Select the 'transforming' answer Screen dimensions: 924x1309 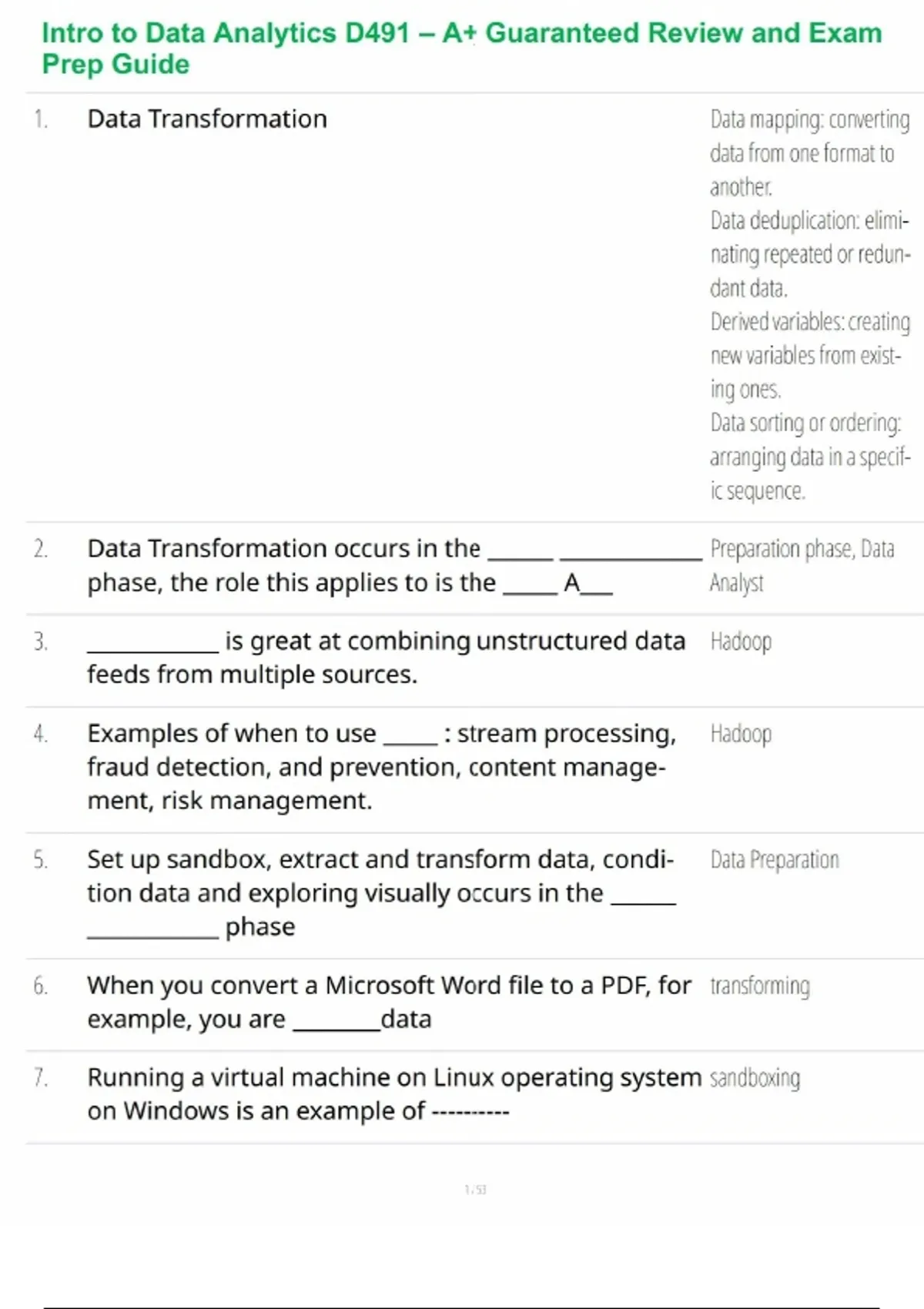coord(760,986)
